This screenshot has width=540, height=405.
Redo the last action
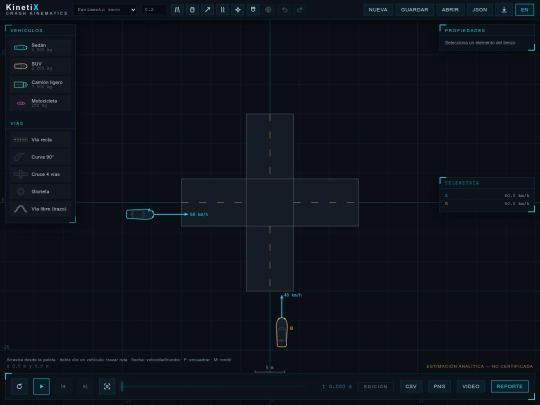click(300, 10)
